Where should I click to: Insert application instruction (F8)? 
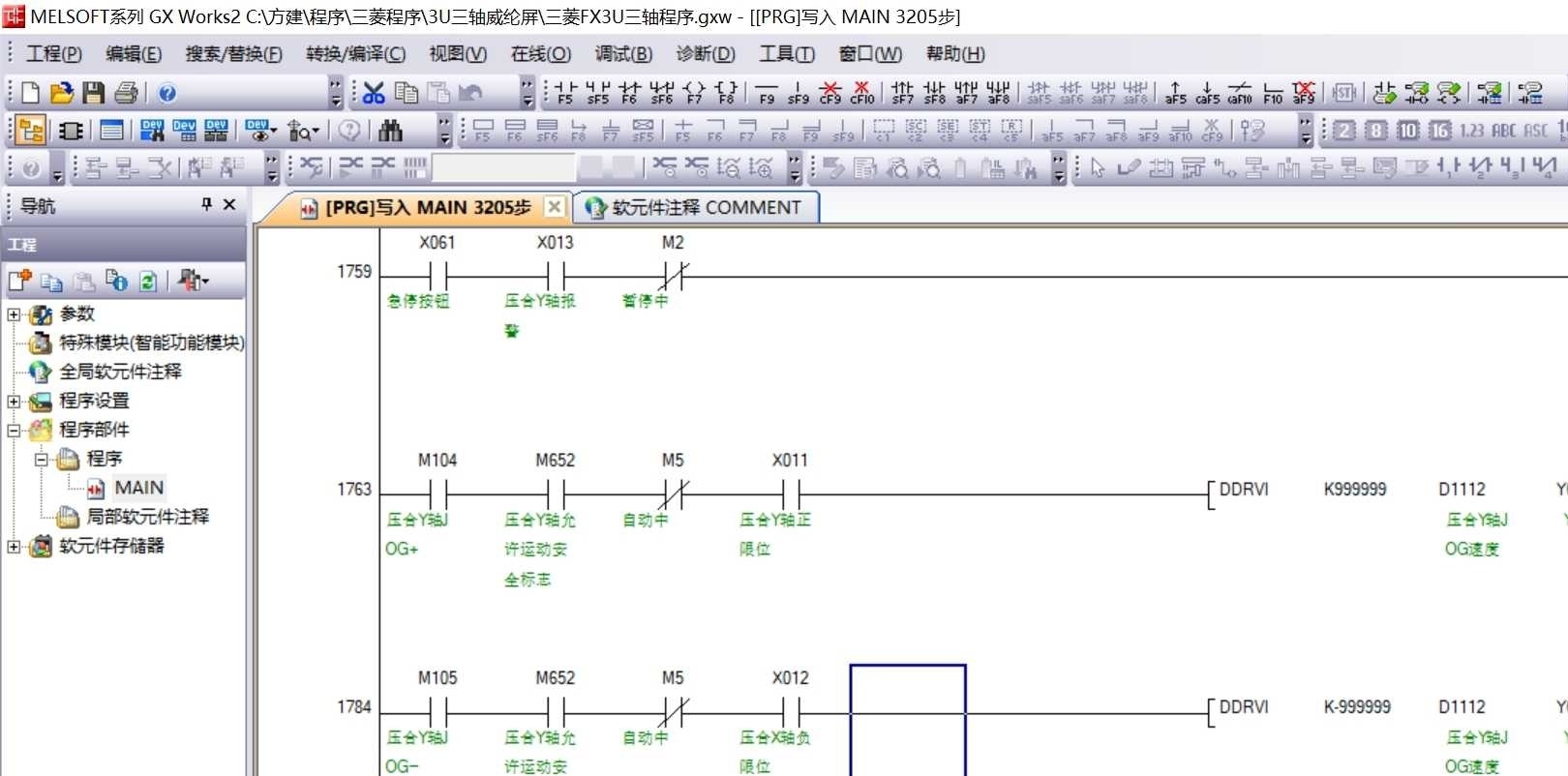point(727,93)
